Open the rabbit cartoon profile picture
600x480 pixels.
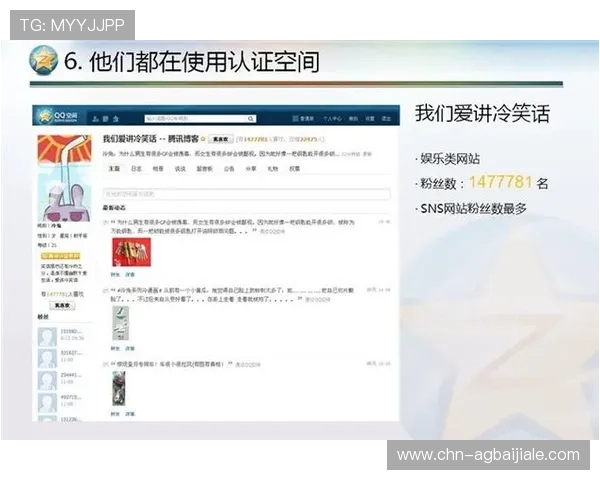click(65, 178)
